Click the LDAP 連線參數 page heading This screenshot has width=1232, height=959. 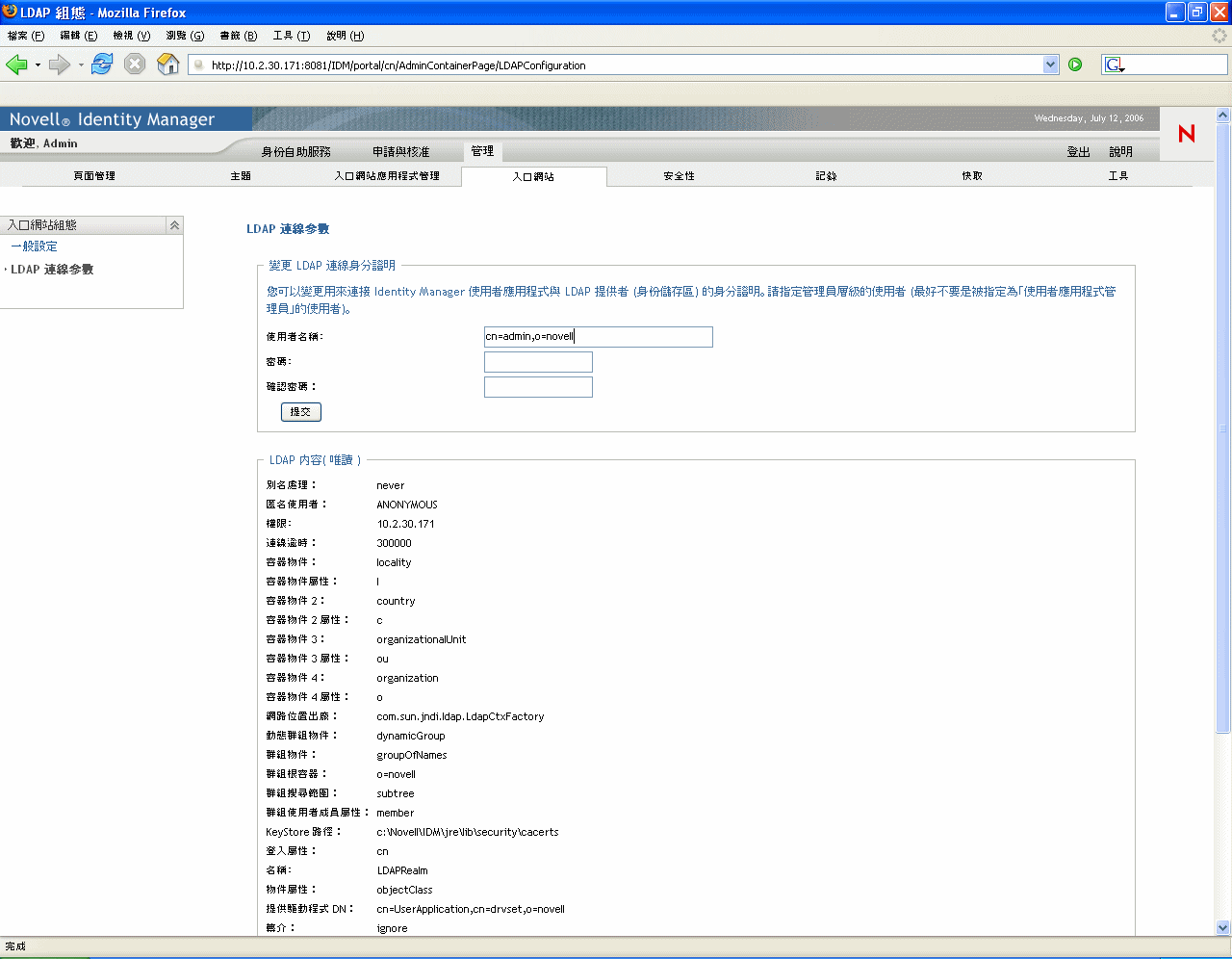pyautogui.click(x=288, y=229)
